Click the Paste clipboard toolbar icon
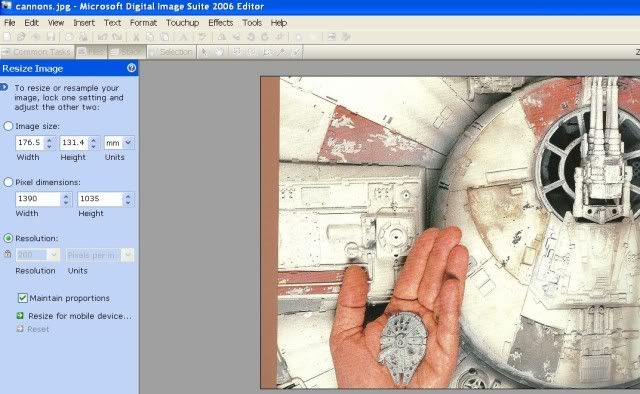Image resolution: width=640 pixels, height=394 pixels. pos(164,37)
